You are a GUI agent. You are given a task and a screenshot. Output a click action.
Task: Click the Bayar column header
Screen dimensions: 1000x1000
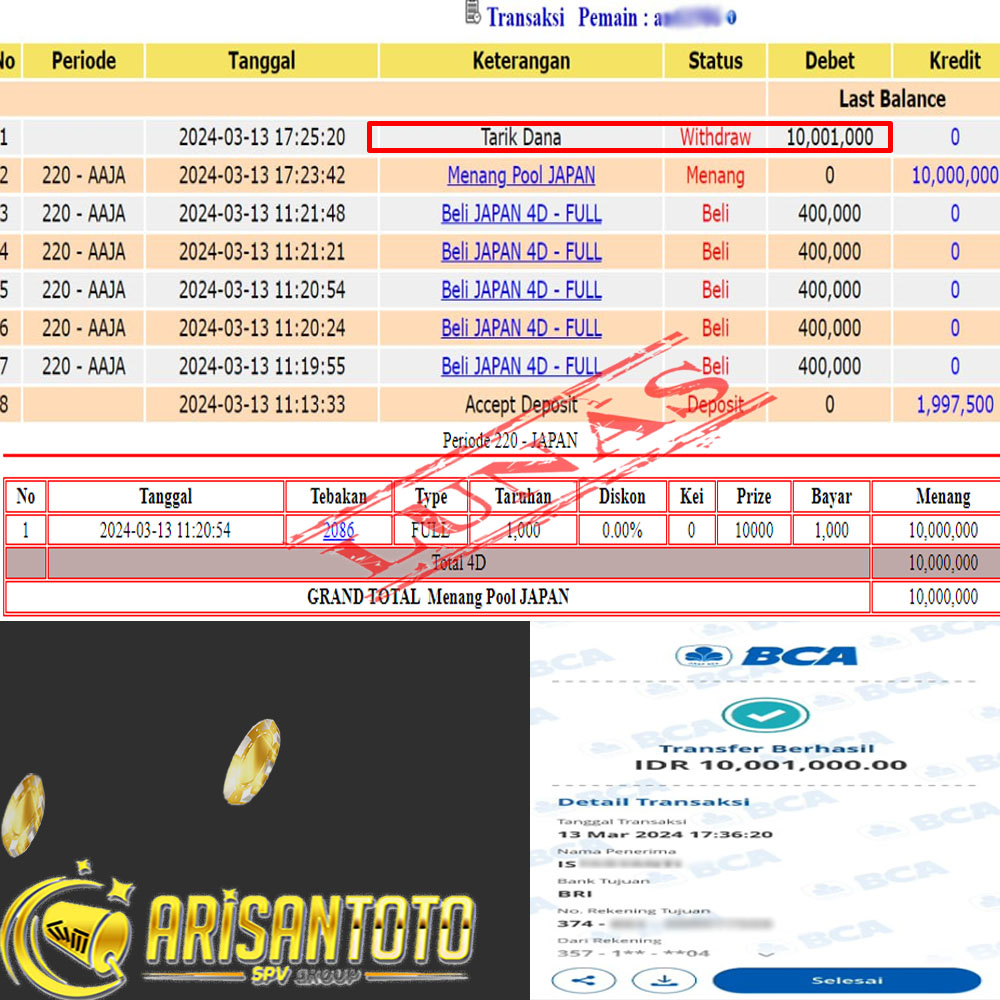coord(831,496)
